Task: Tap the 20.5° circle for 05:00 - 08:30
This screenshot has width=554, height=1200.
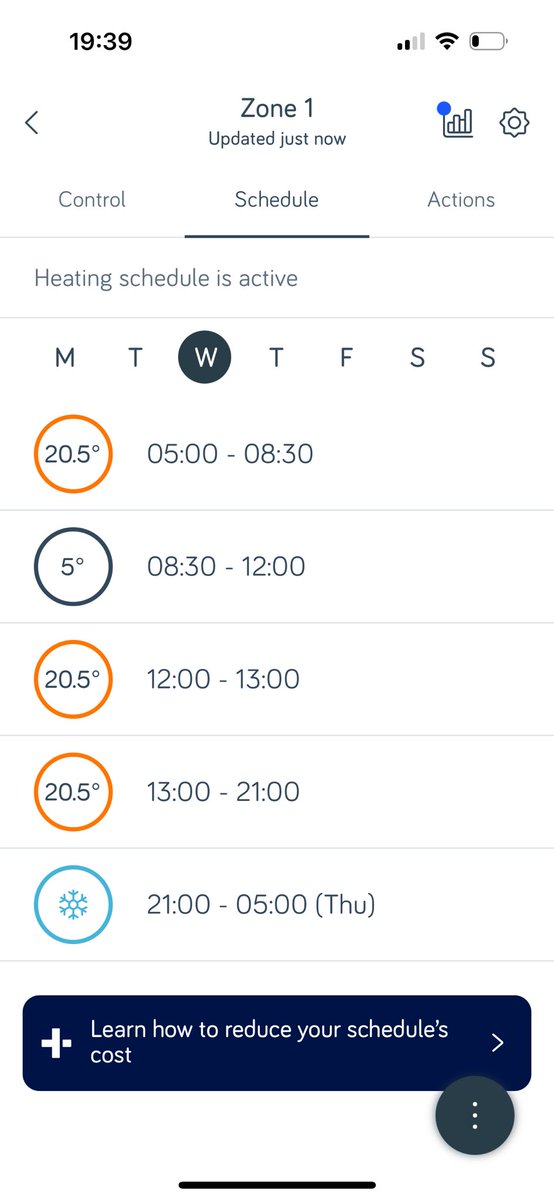Action: tap(73, 454)
